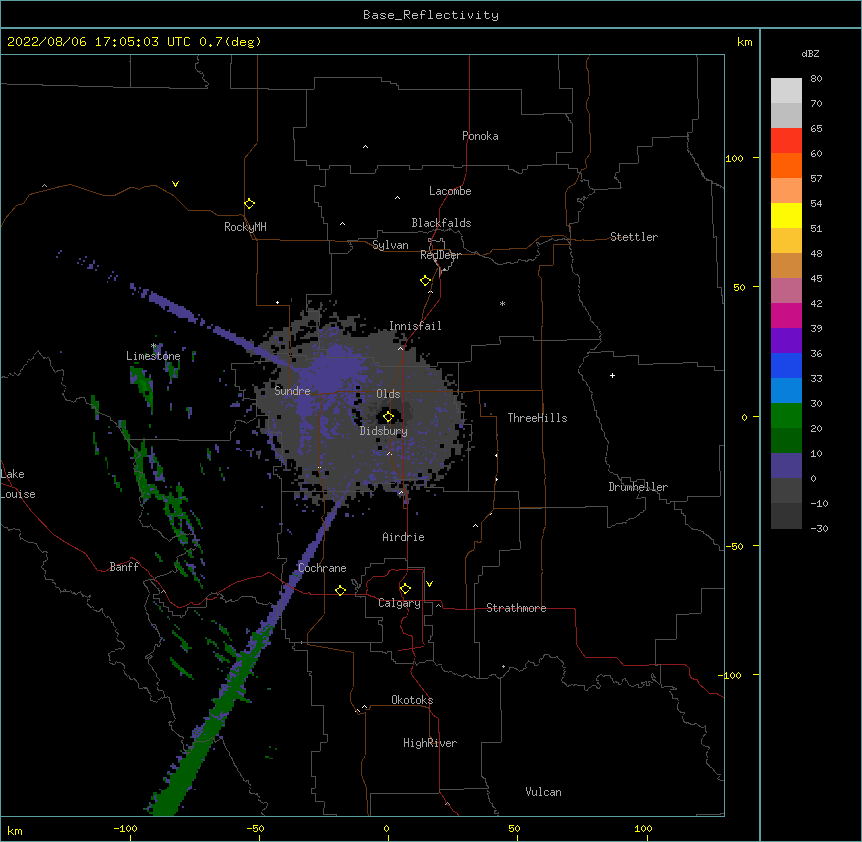Click the Sylvan label
Viewport: 862px width, 842px height.
390,245
